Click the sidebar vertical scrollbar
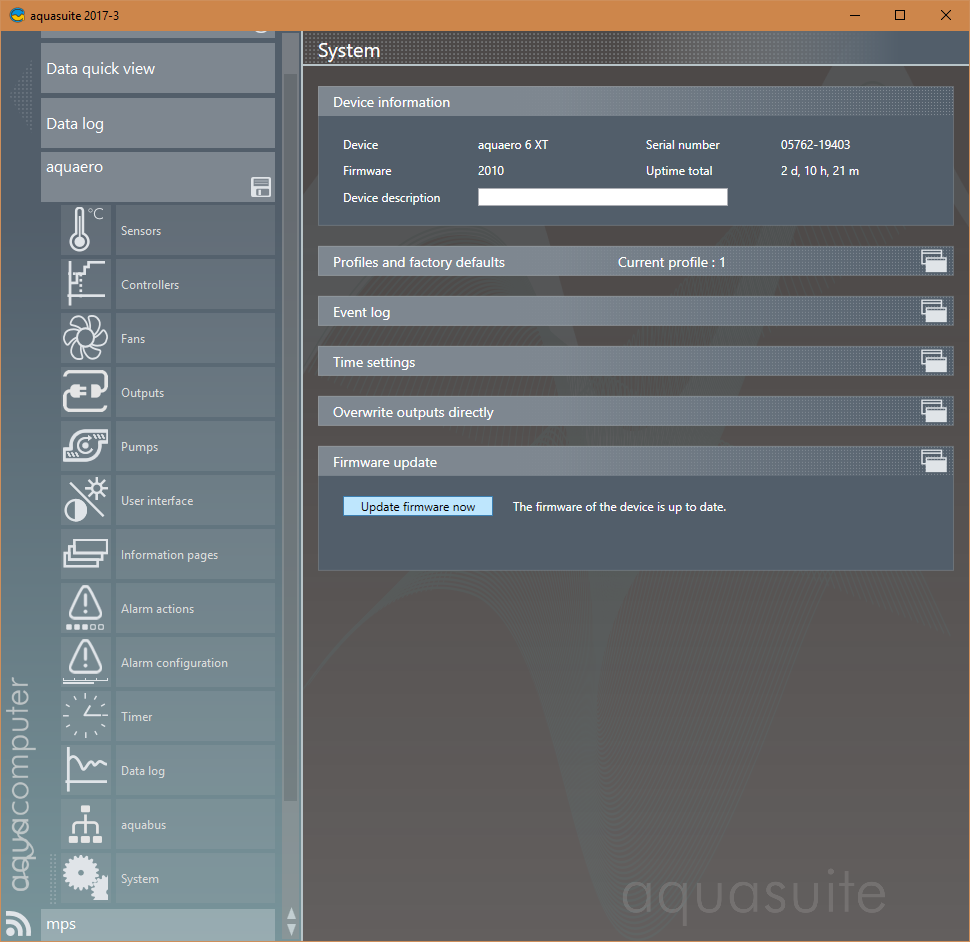The image size is (970, 942). click(290, 400)
